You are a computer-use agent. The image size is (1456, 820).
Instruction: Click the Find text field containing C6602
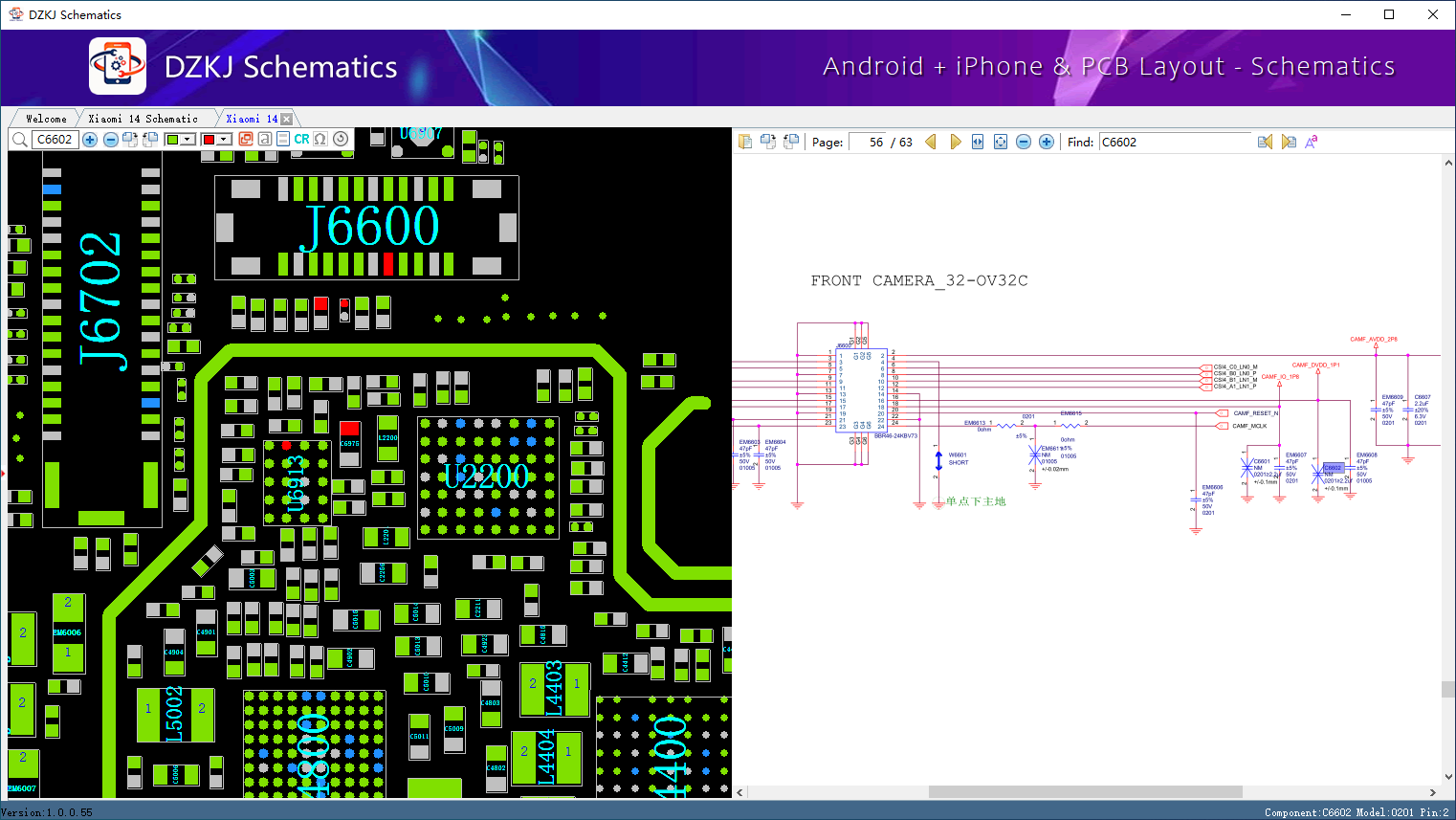pos(1174,142)
